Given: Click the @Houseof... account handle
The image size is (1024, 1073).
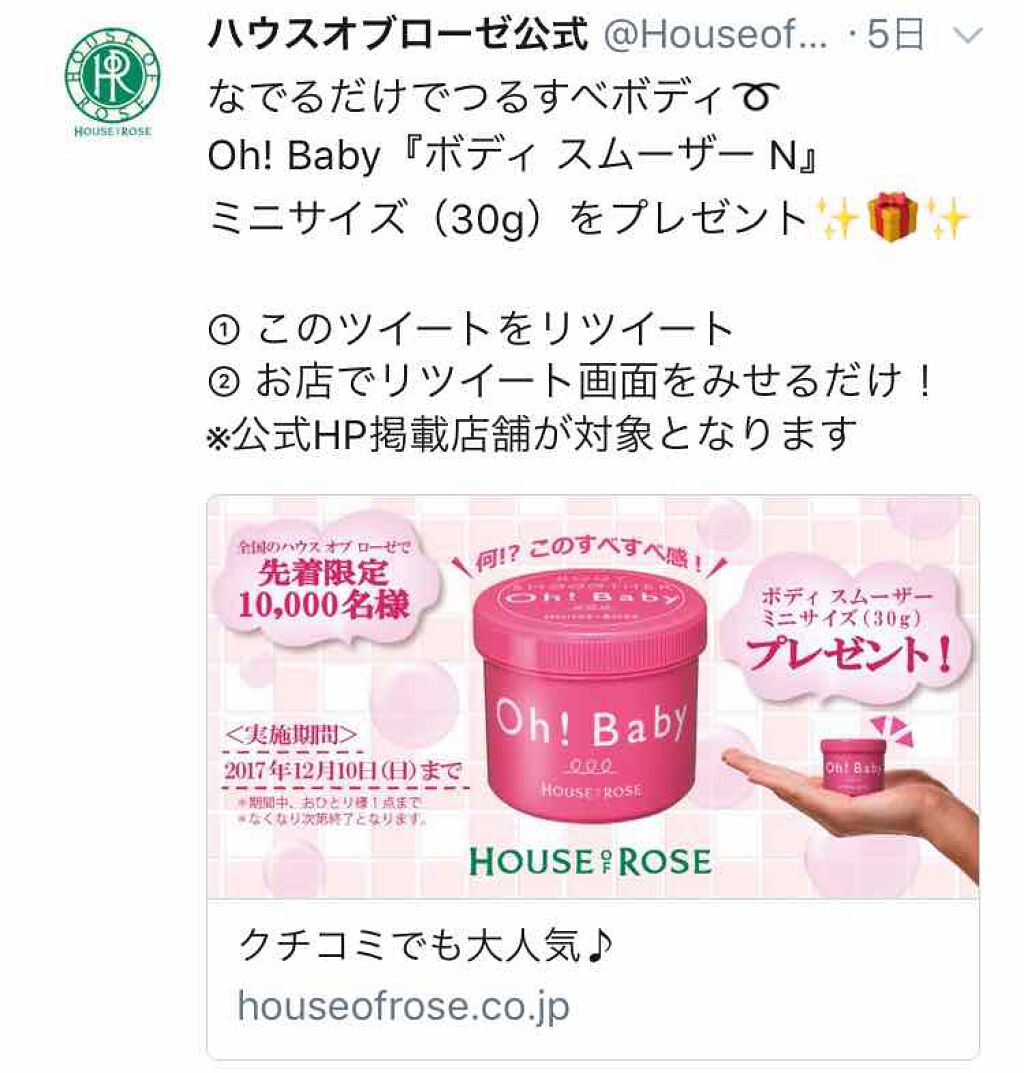Looking at the screenshot, I should 715,35.
